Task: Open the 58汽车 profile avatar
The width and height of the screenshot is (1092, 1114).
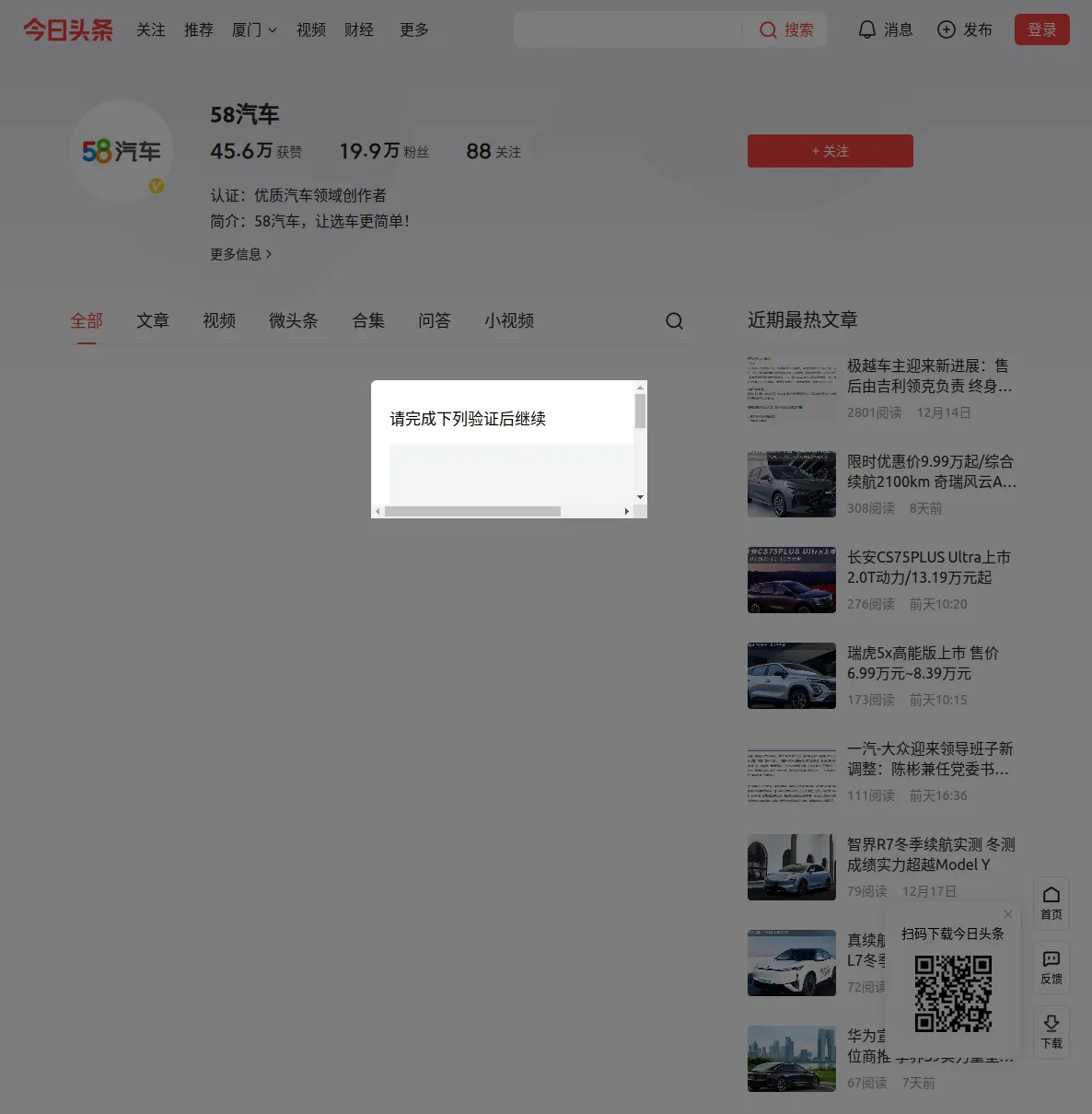Action: tap(122, 151)
